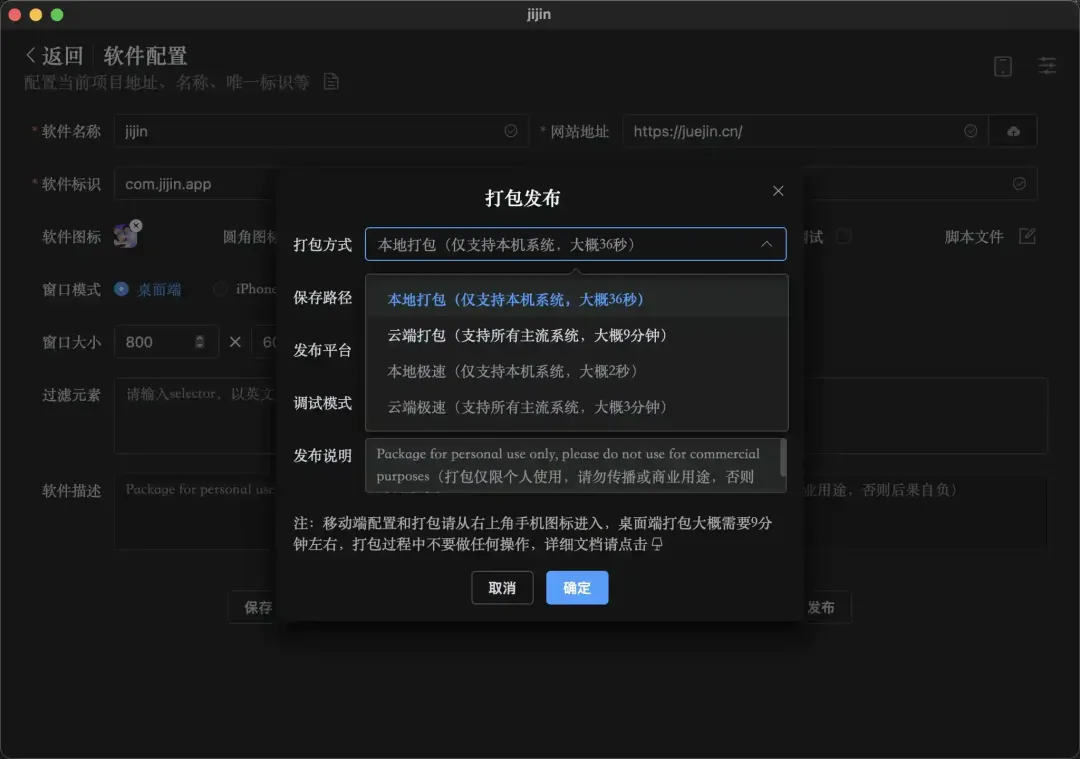Collapse the 打包方式 dropdown chevron
This screenshot has height=759, width=1080.
click(767, 243)
